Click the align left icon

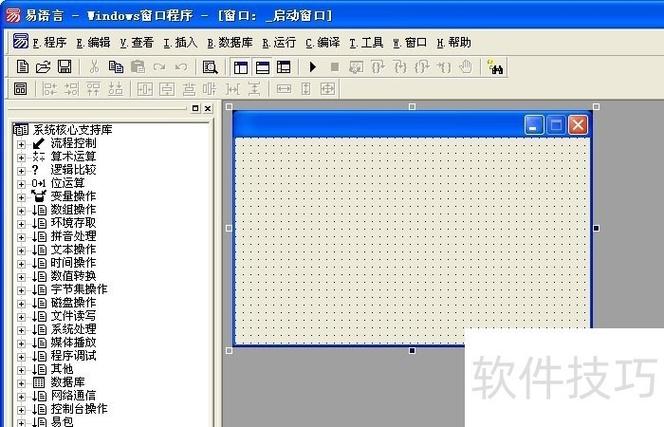coord(50,89)
